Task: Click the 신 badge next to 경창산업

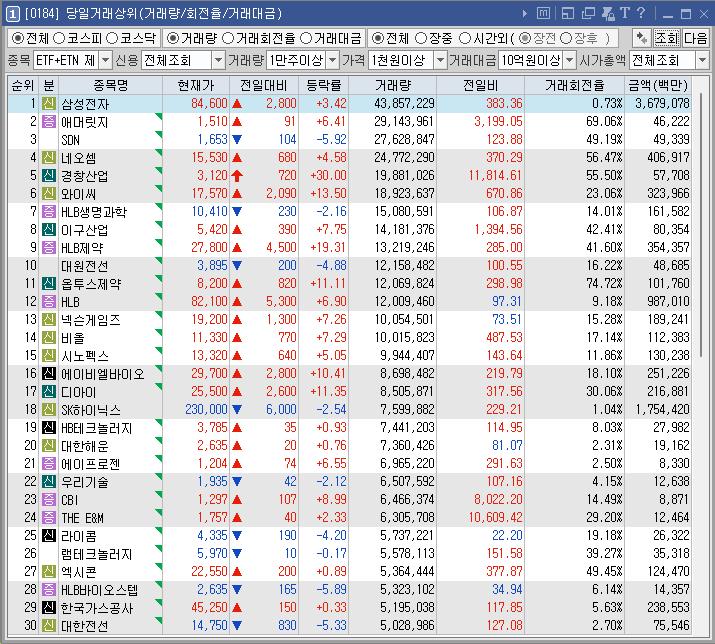Action: coord(49,175)
